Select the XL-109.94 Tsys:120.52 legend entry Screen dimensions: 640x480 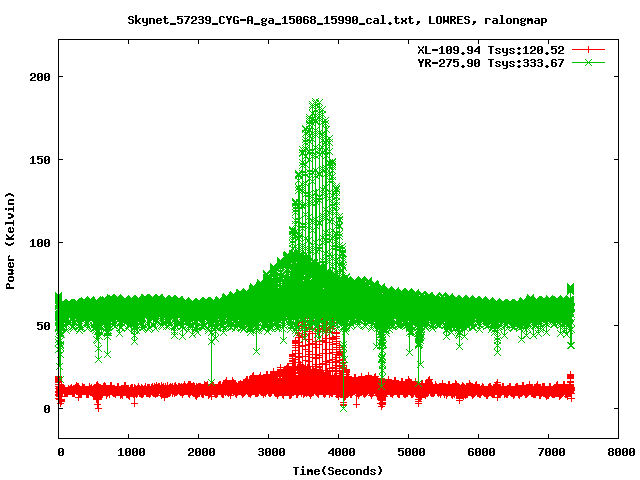[x=491, y=50]
